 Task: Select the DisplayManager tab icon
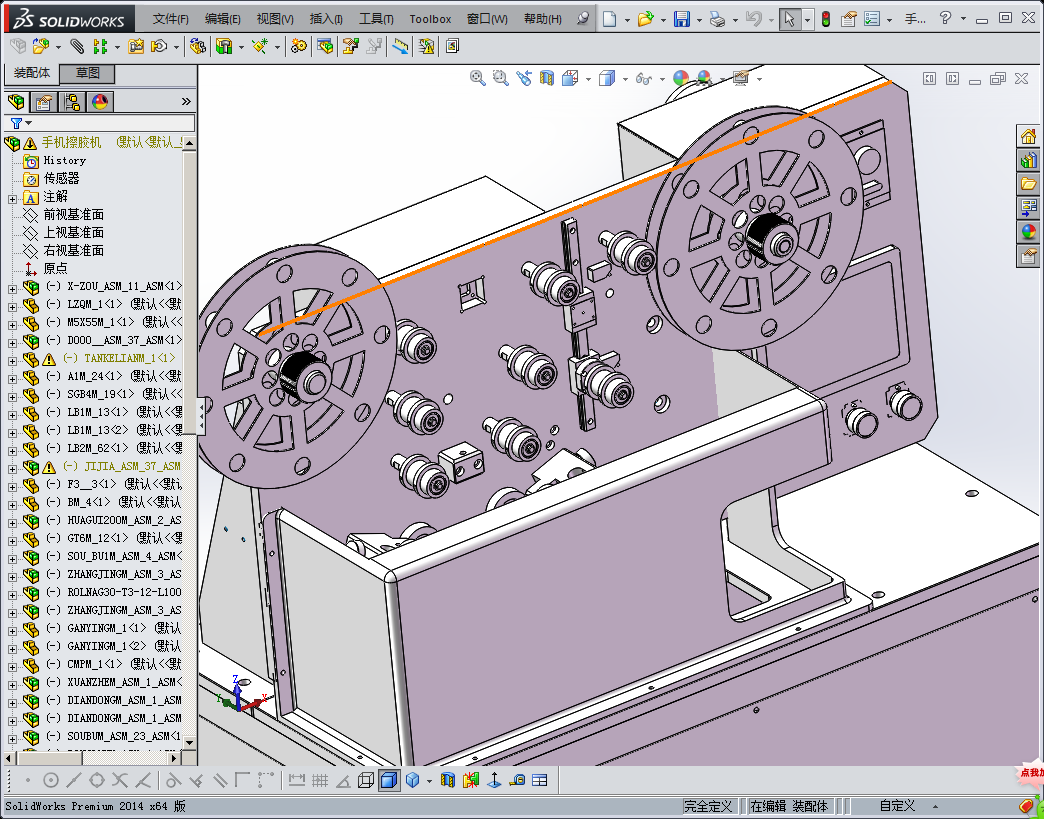click(x=100, y=102)
